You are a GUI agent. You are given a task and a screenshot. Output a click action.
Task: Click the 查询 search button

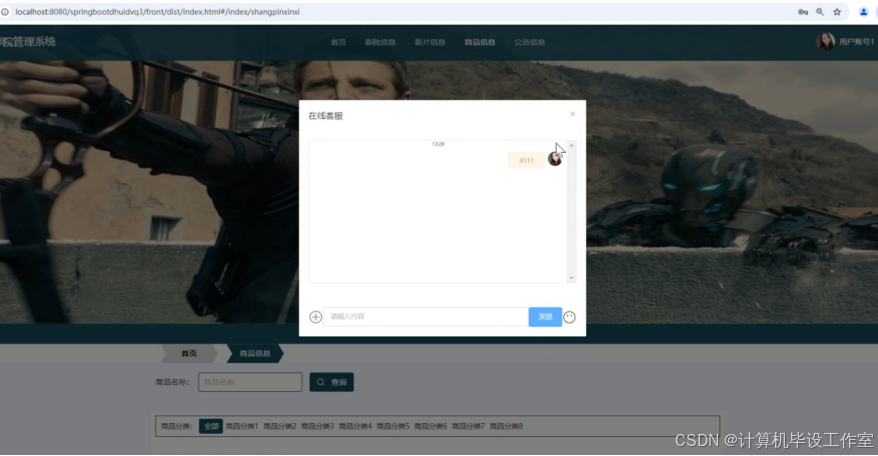[331, 382]
